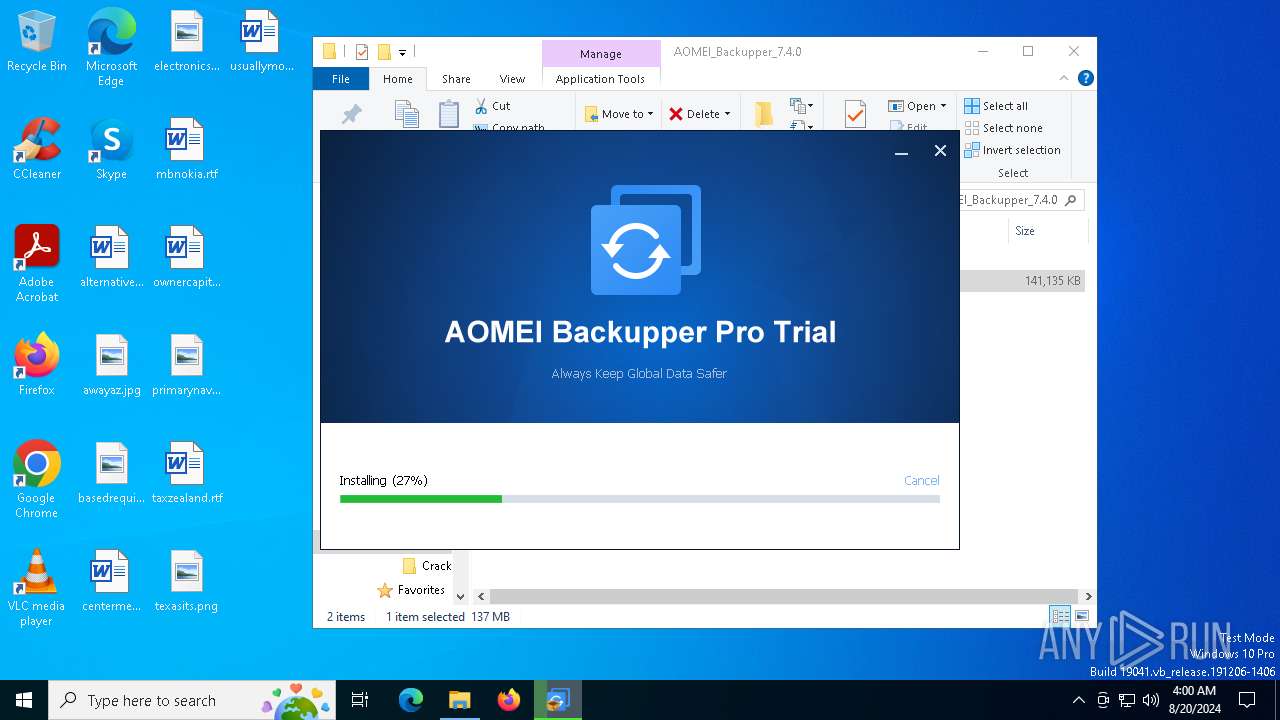Click the taskbar search box
Viewport: 1280px width, 720px height.
[193, 700]
